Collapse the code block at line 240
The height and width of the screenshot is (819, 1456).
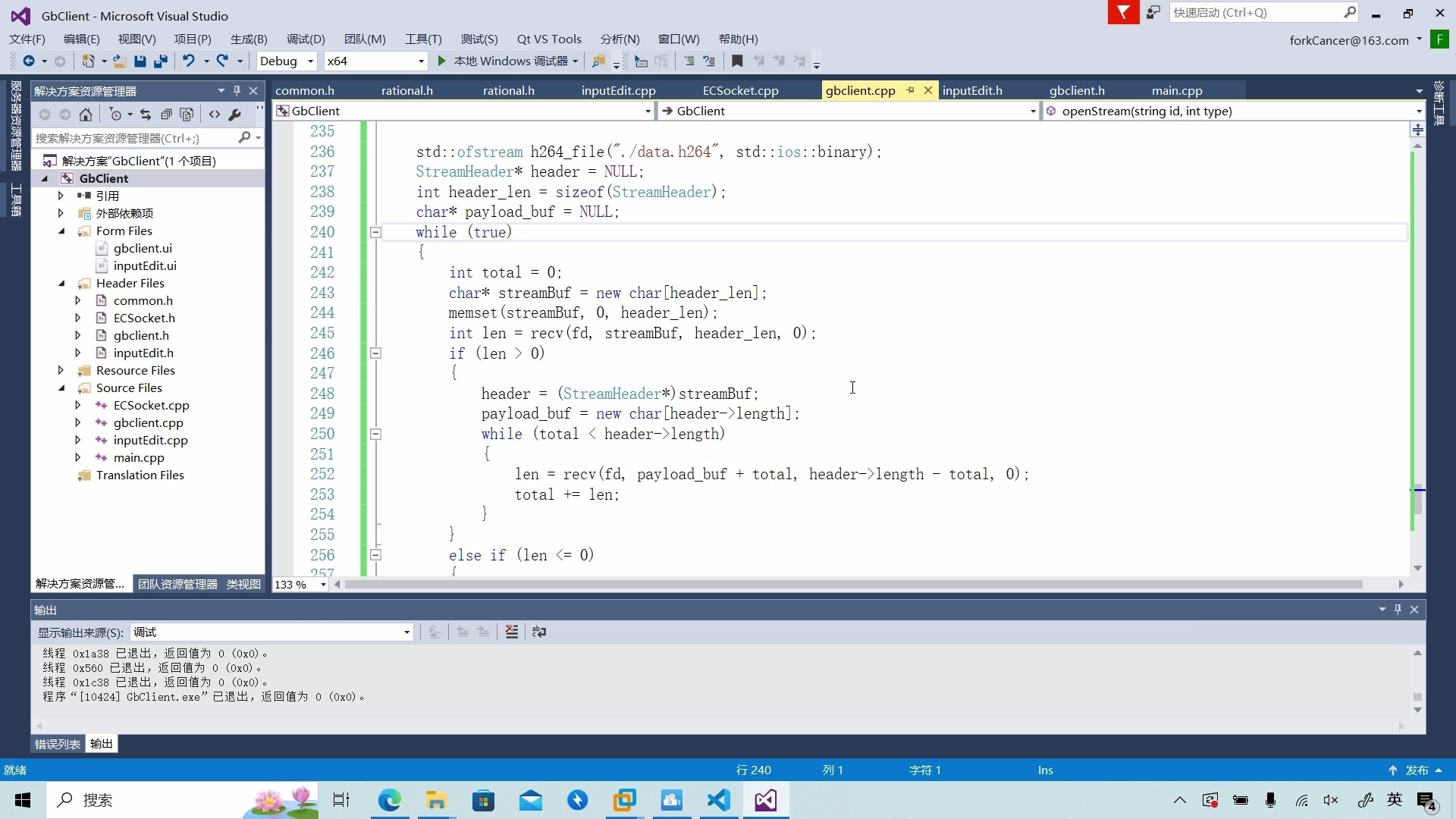[375, 232]
